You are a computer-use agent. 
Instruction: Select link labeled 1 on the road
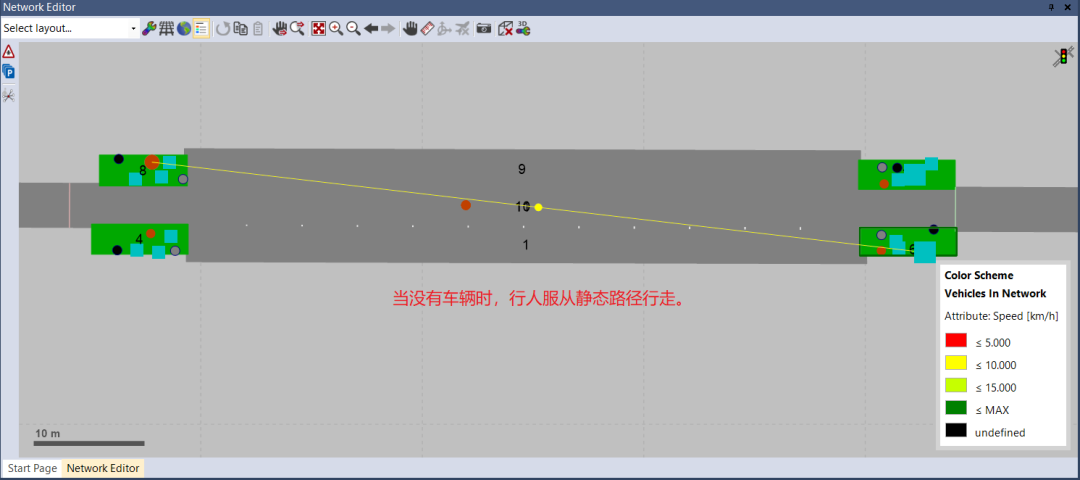click(526, 244)
